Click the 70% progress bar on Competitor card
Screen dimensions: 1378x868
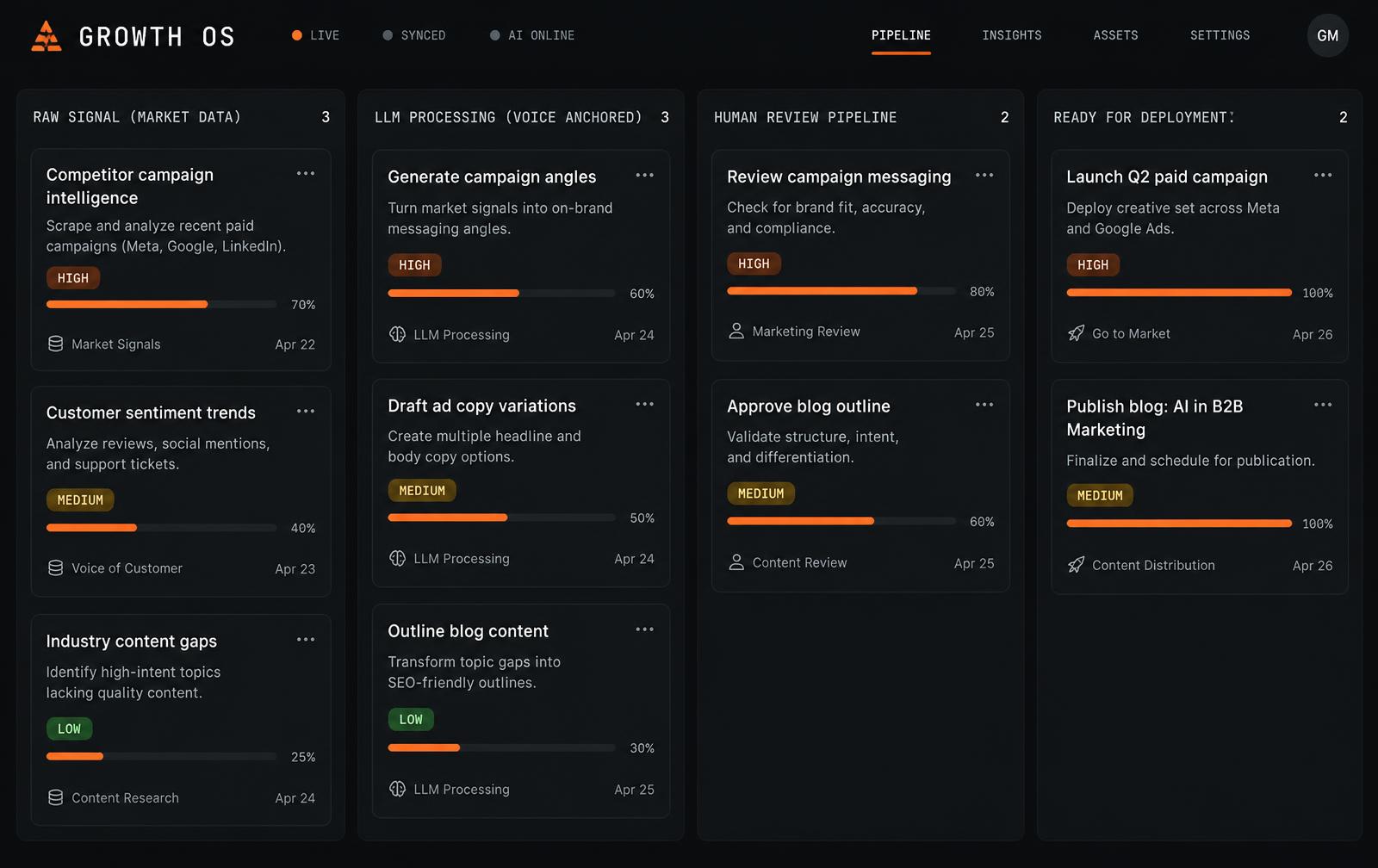tap(161, 304)
